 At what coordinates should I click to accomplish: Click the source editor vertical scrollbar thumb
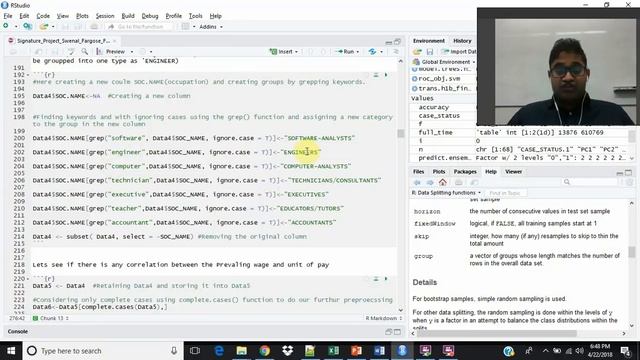tap(400, 133)
